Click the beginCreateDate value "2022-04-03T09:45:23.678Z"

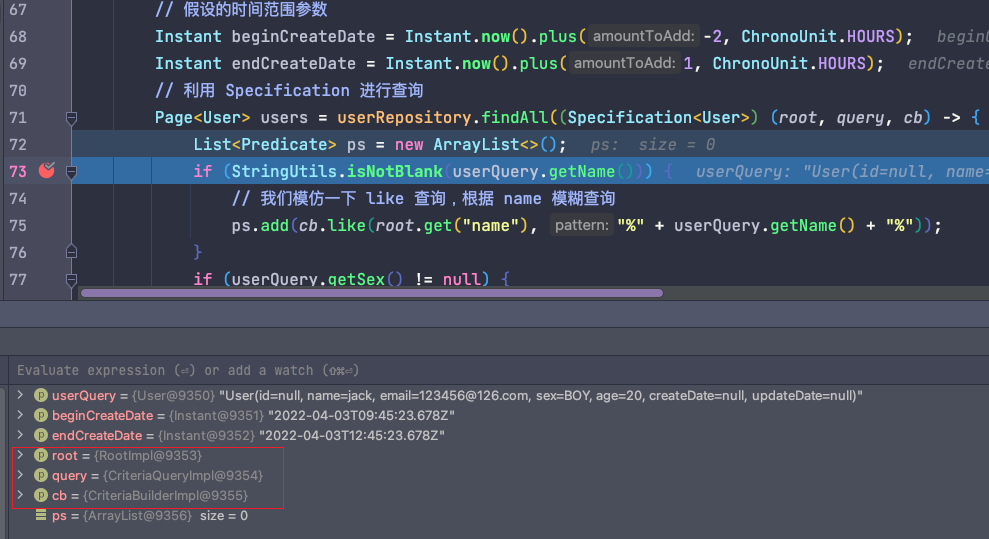click(361, 415)
